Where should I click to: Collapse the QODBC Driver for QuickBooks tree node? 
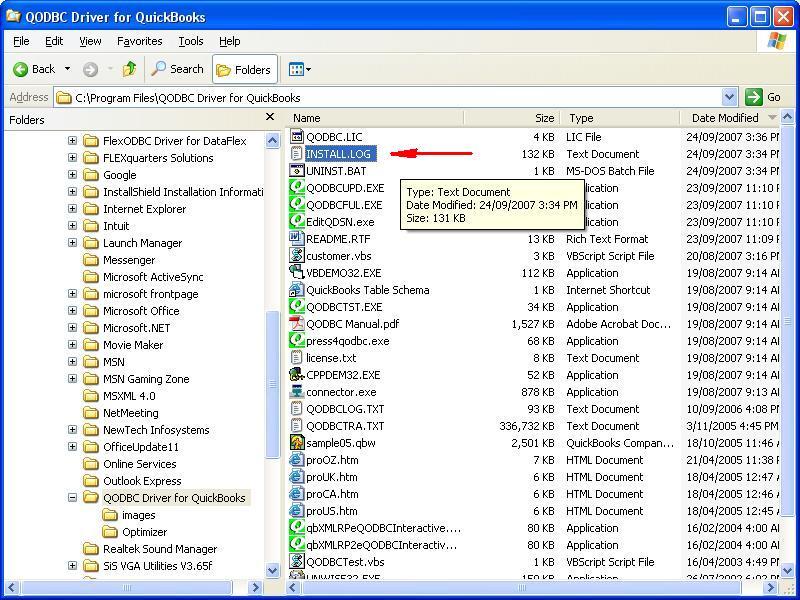click(73, 498)
